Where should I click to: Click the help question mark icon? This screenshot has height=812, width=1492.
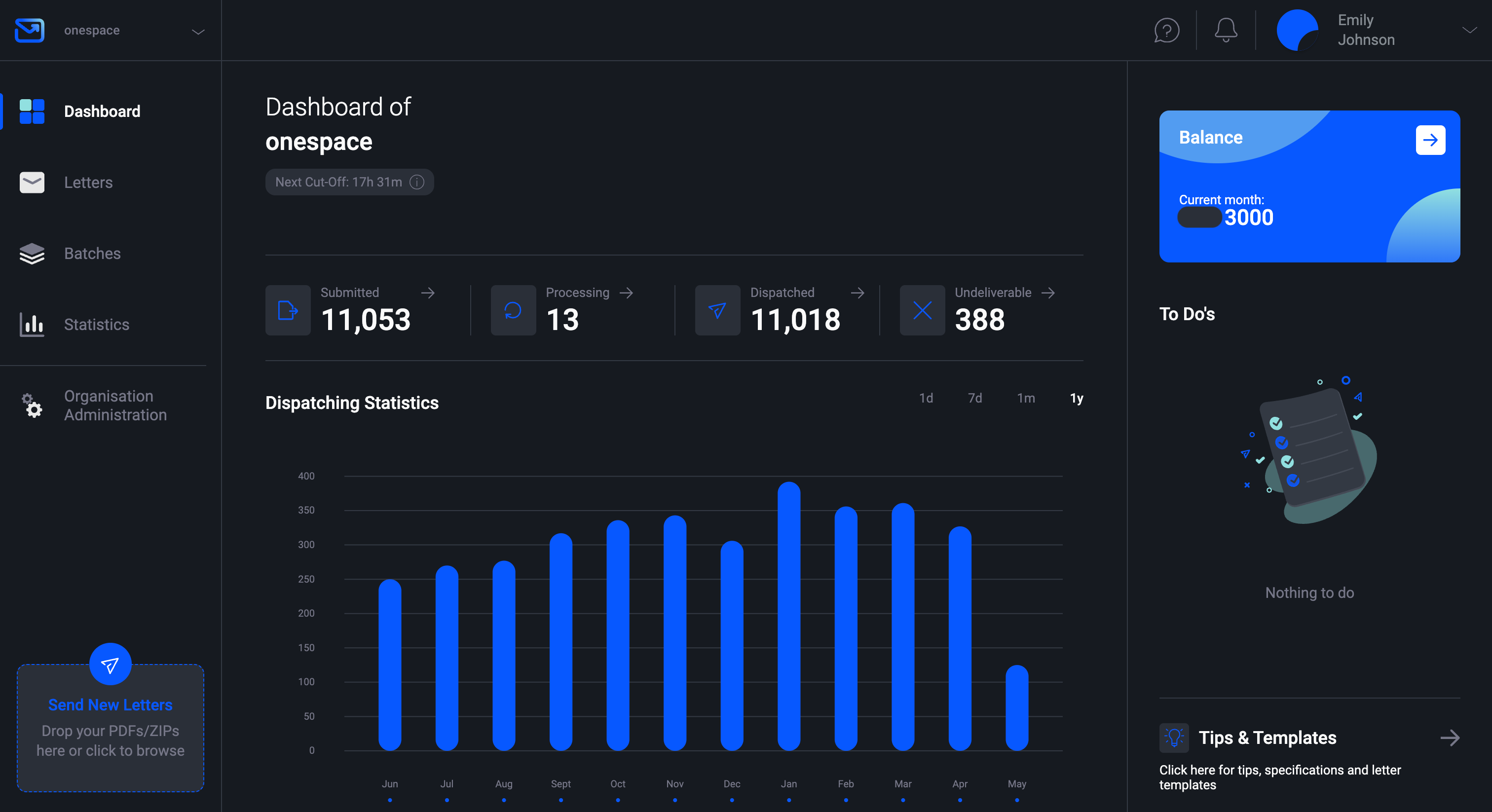pyautogui.click(x=1166, y=30)
